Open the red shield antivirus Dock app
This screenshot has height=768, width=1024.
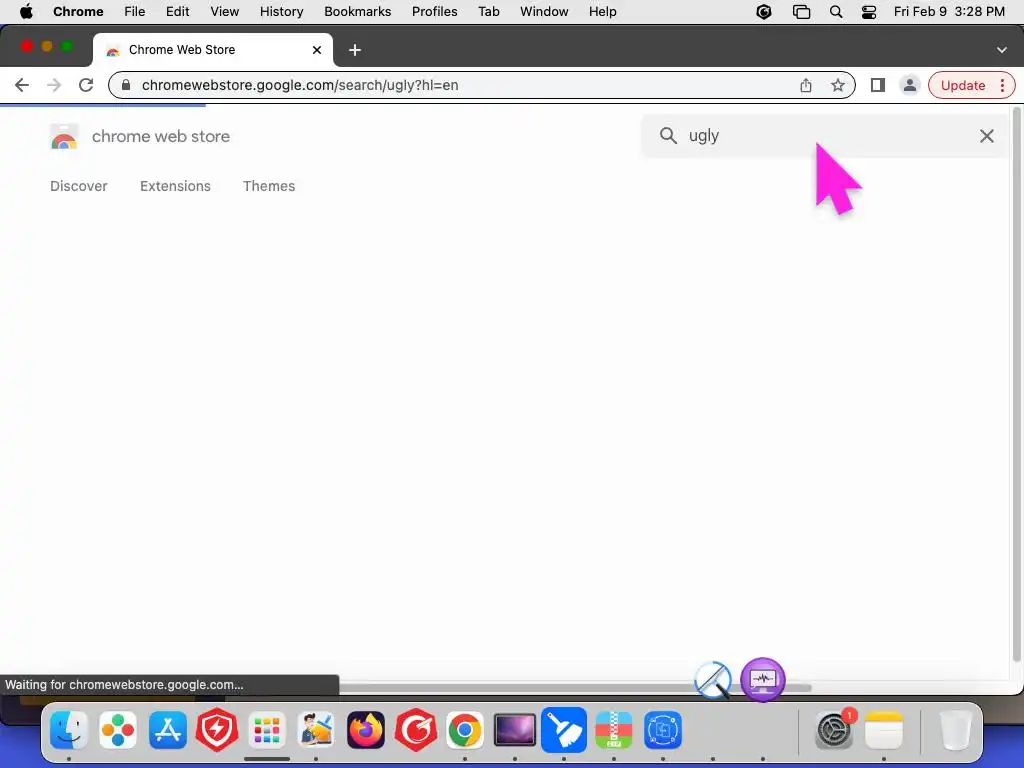click(217, 729)
